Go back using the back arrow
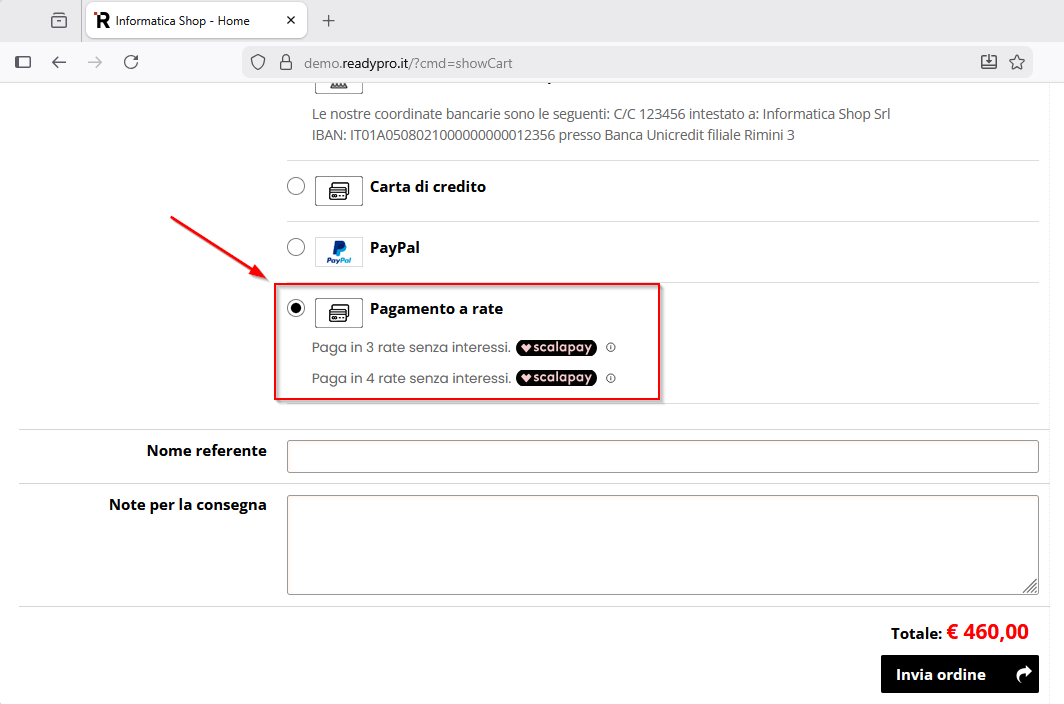This screenshot has width=1064, height=704. click(59, 62)
